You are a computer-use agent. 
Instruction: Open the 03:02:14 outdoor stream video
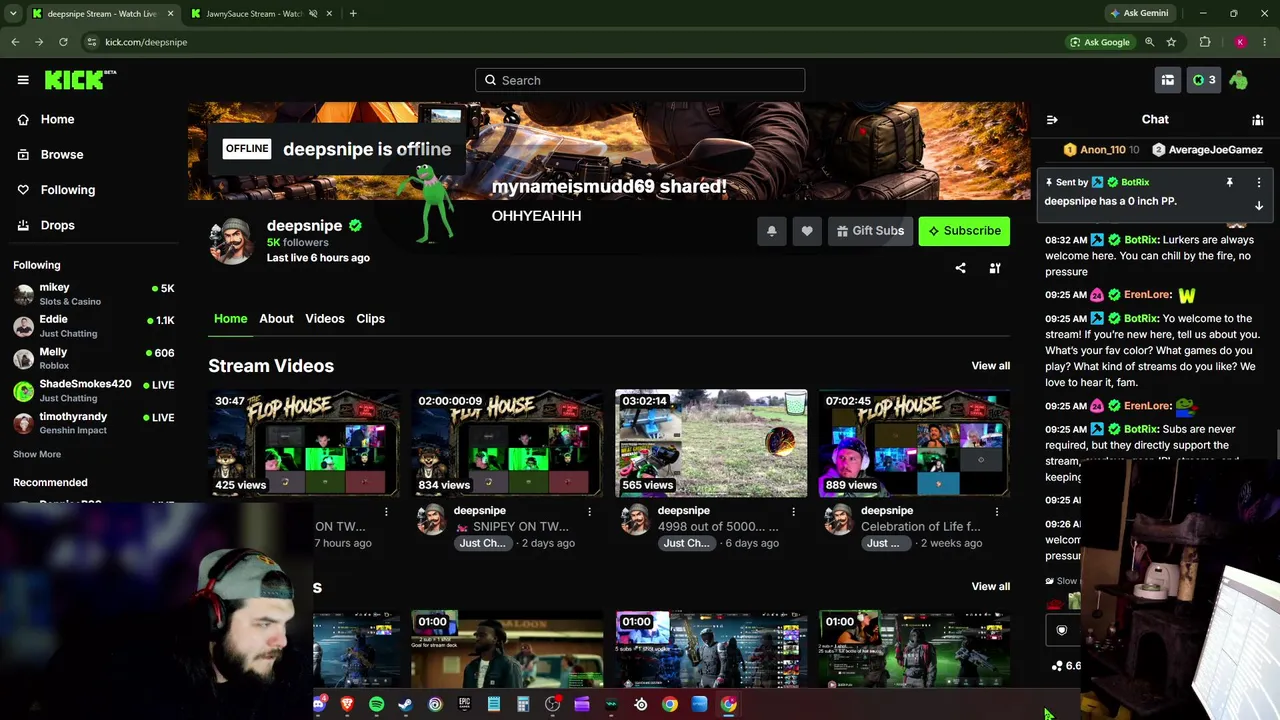tap(711, 443)
